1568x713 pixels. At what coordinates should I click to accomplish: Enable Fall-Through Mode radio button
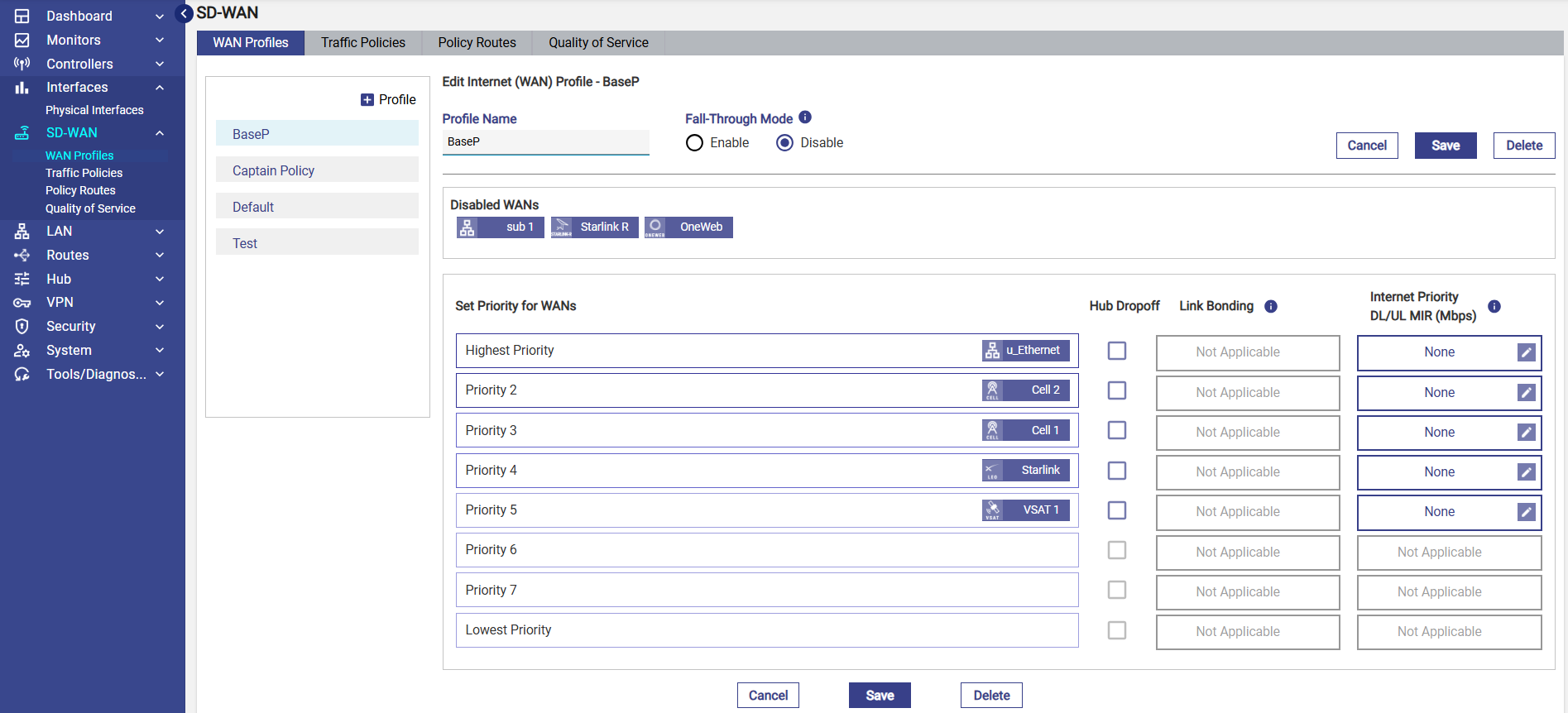[695, 143]
